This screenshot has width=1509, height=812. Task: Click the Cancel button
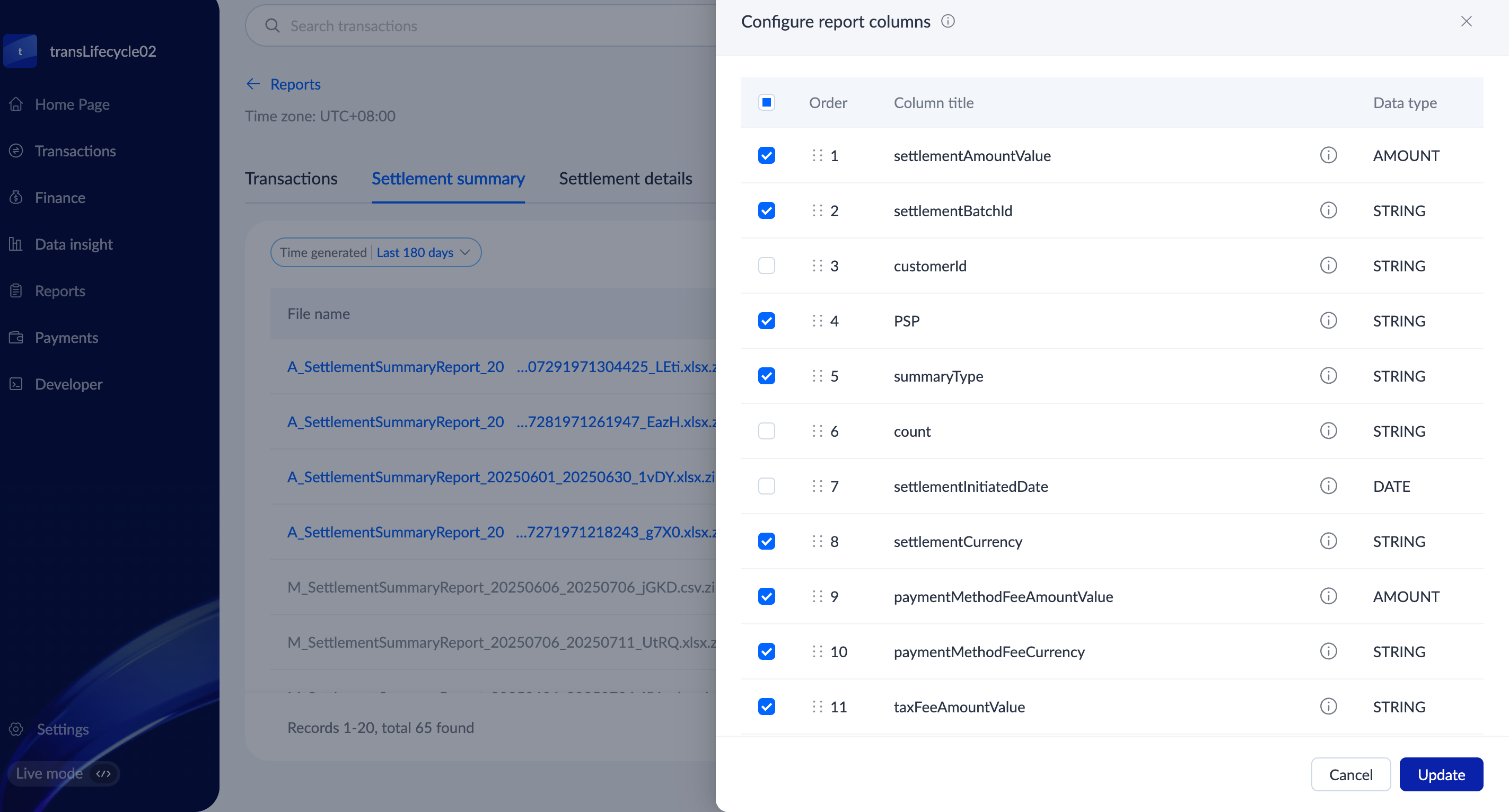pyautogui.click(x=1350, y=774)
